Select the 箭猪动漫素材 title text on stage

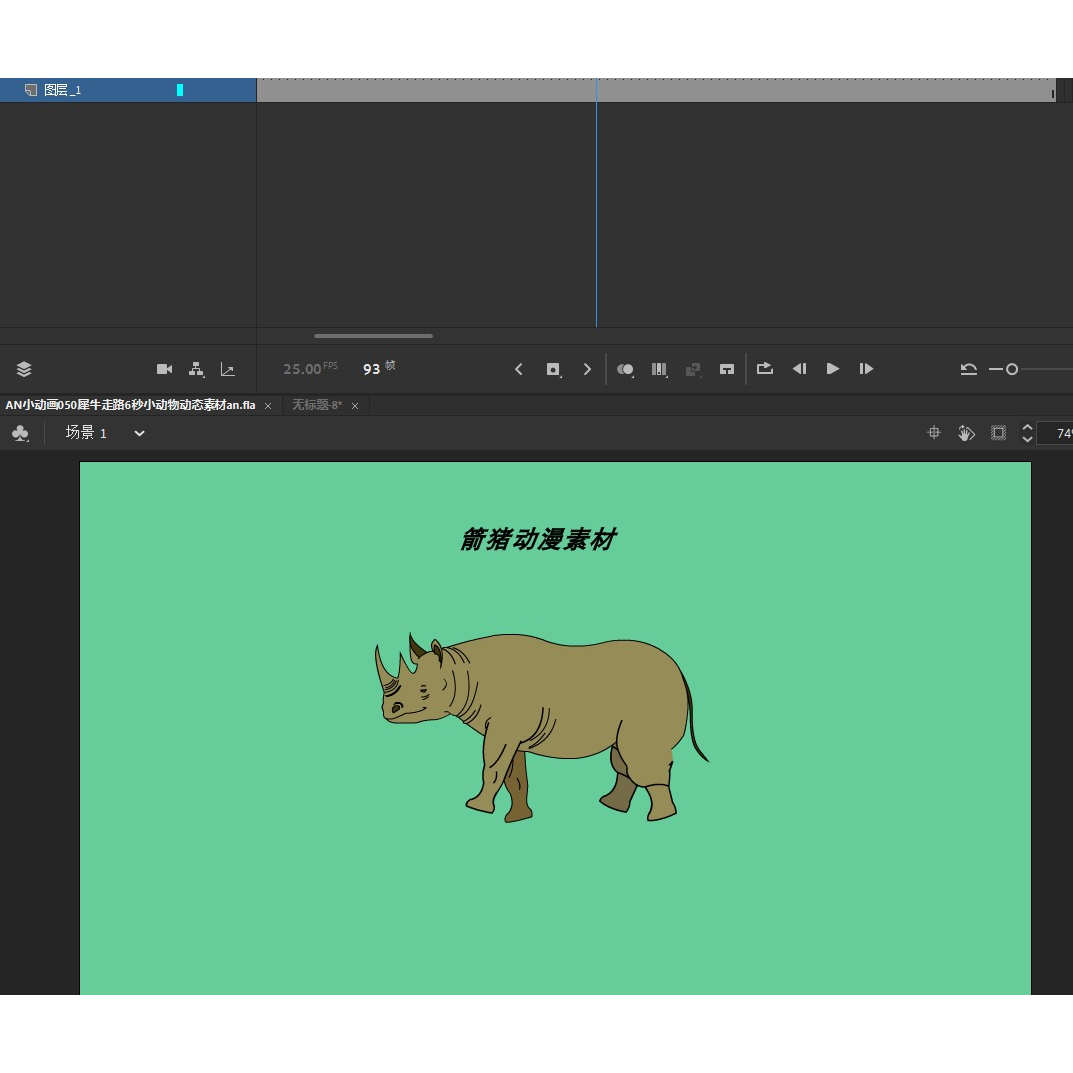pos(538,539)
